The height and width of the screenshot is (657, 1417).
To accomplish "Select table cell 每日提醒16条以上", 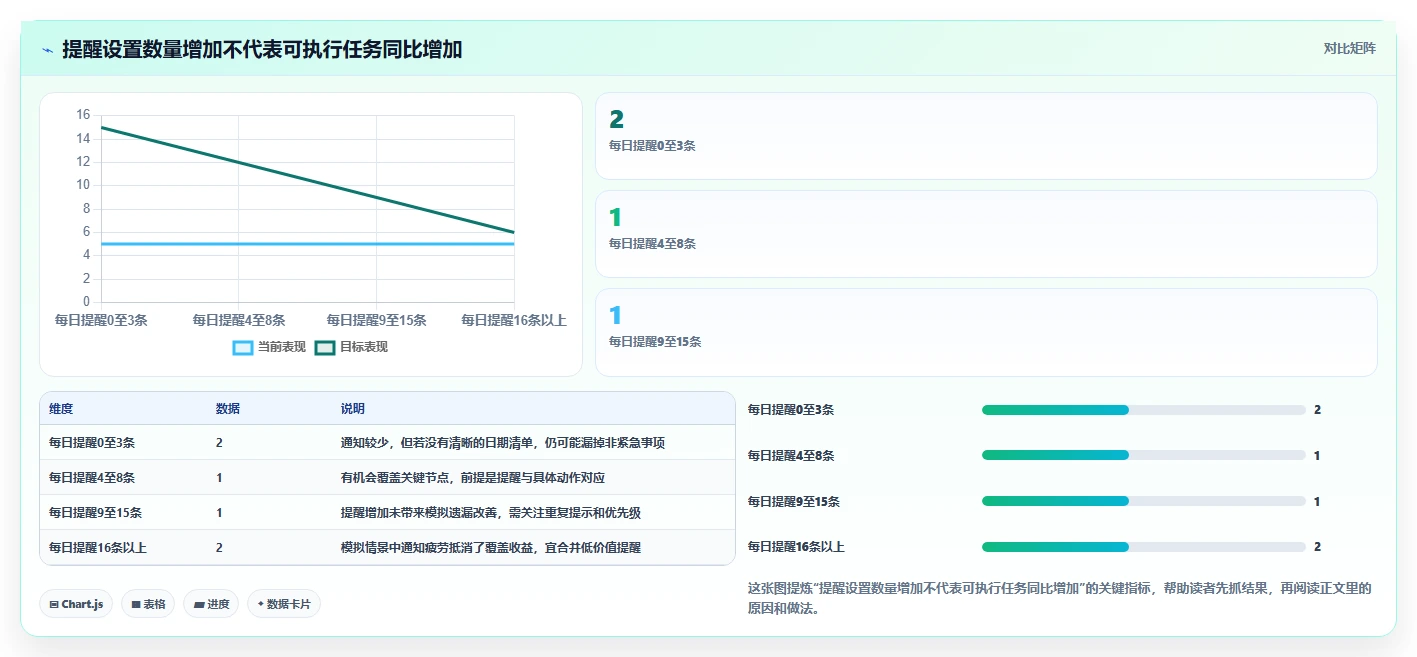I will pos(98,548).
